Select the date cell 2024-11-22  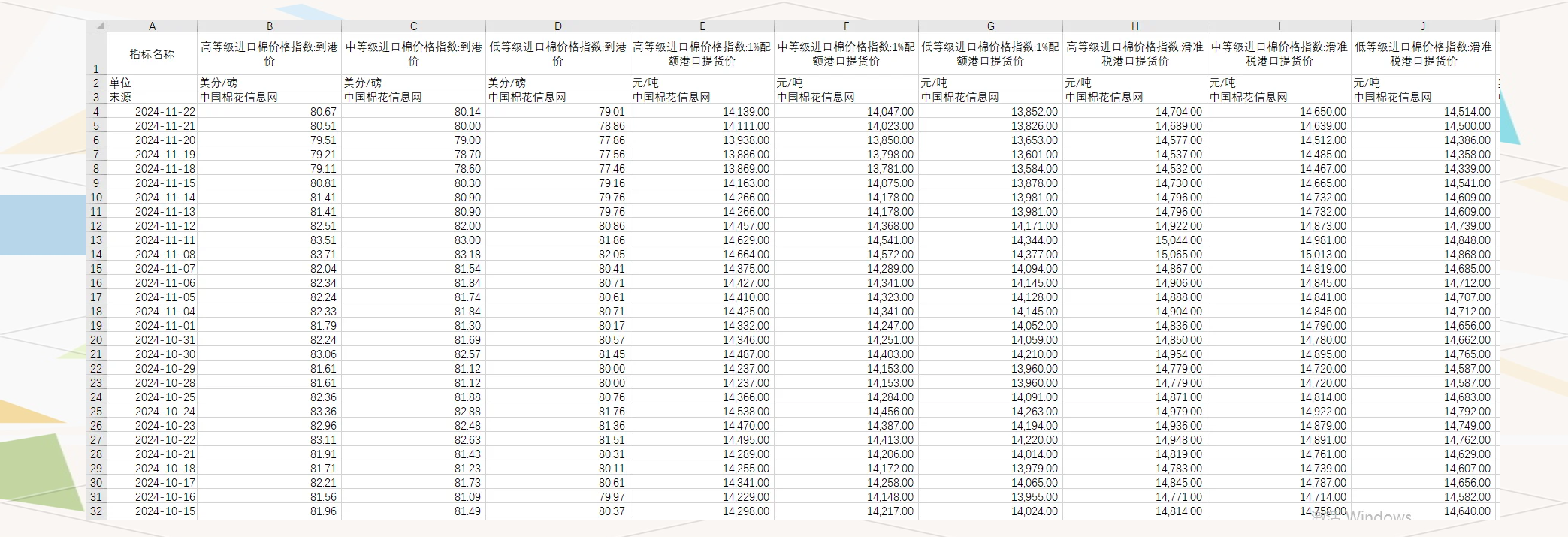coord(152,112)
